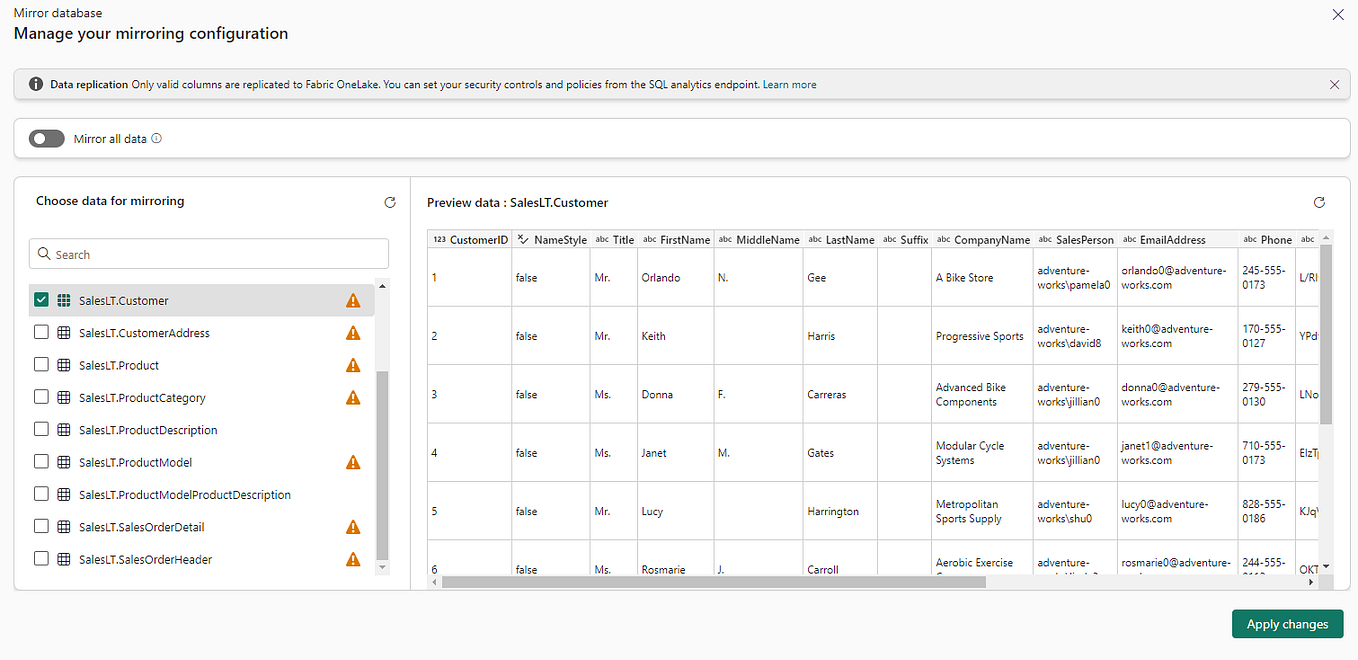Select the SalesLT.SalesOrderDetail checkbox

tap(41, 527)
